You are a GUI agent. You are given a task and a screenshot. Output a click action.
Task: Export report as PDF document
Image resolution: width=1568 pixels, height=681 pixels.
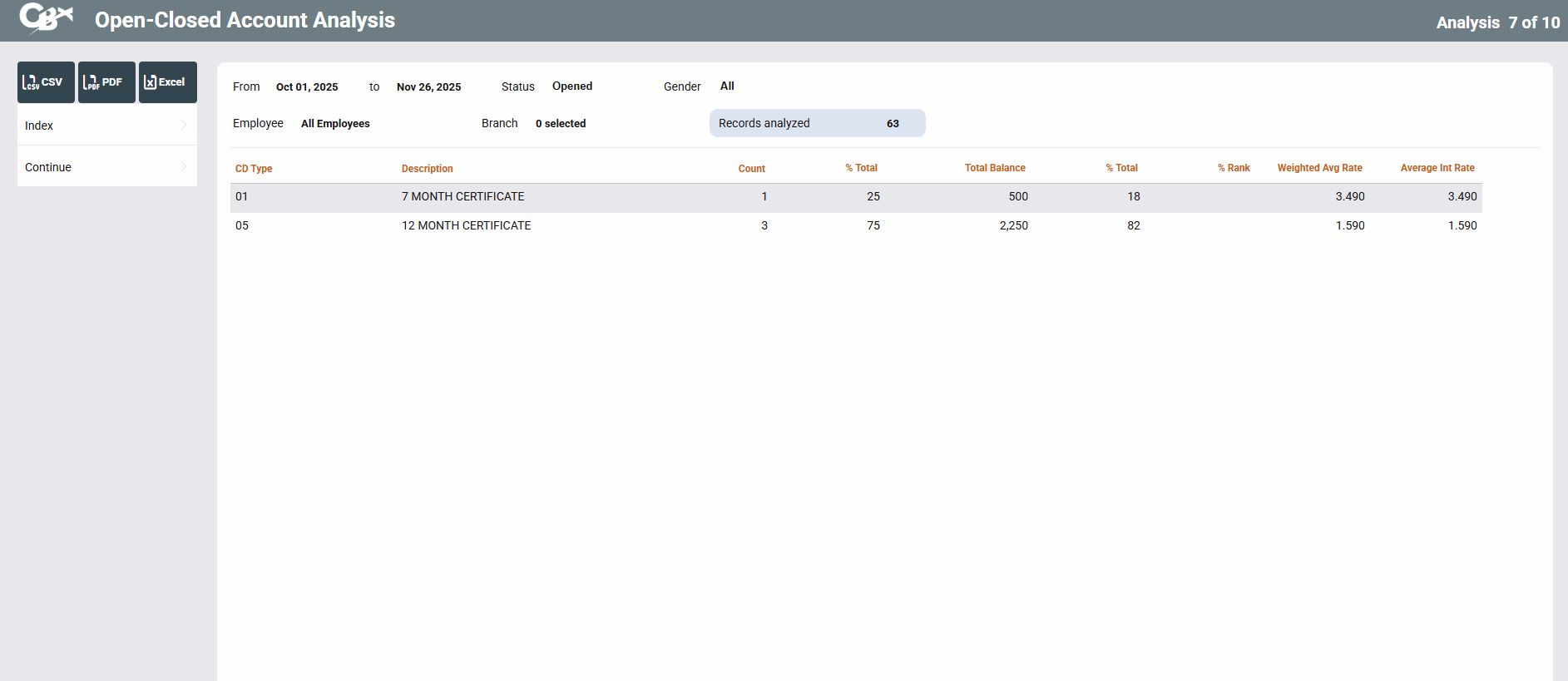(106, 82)
